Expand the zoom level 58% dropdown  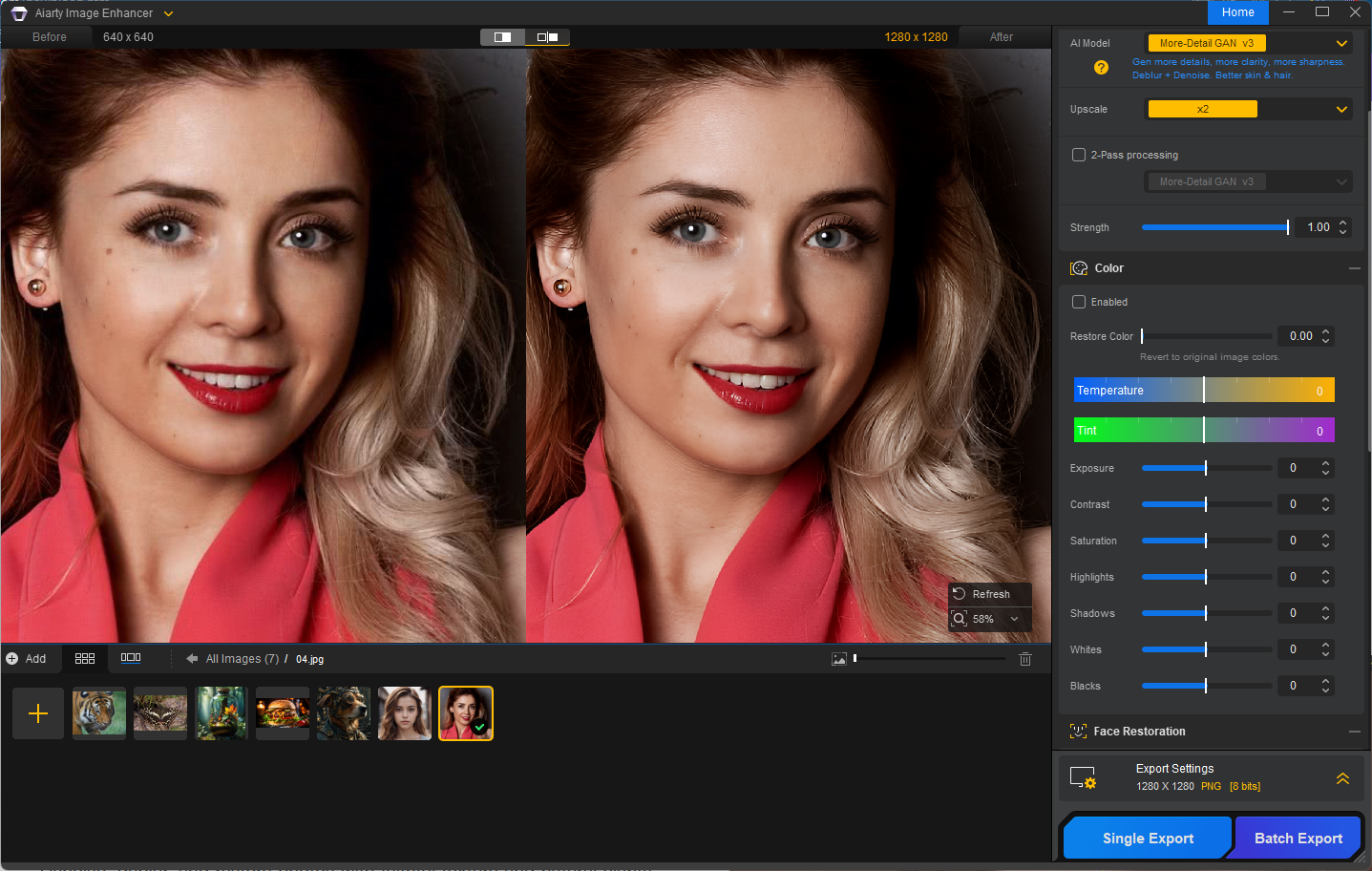1014,619
